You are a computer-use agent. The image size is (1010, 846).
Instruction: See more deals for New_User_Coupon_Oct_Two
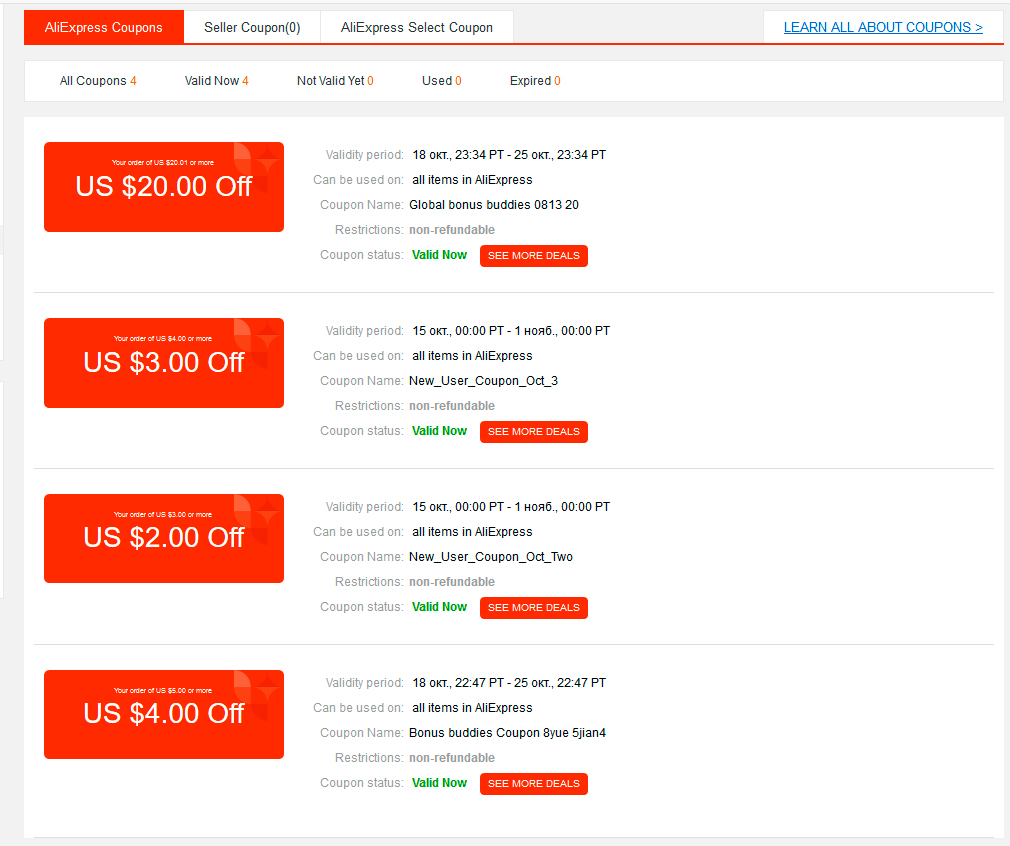pyautogui.click(x=534, y=608)
